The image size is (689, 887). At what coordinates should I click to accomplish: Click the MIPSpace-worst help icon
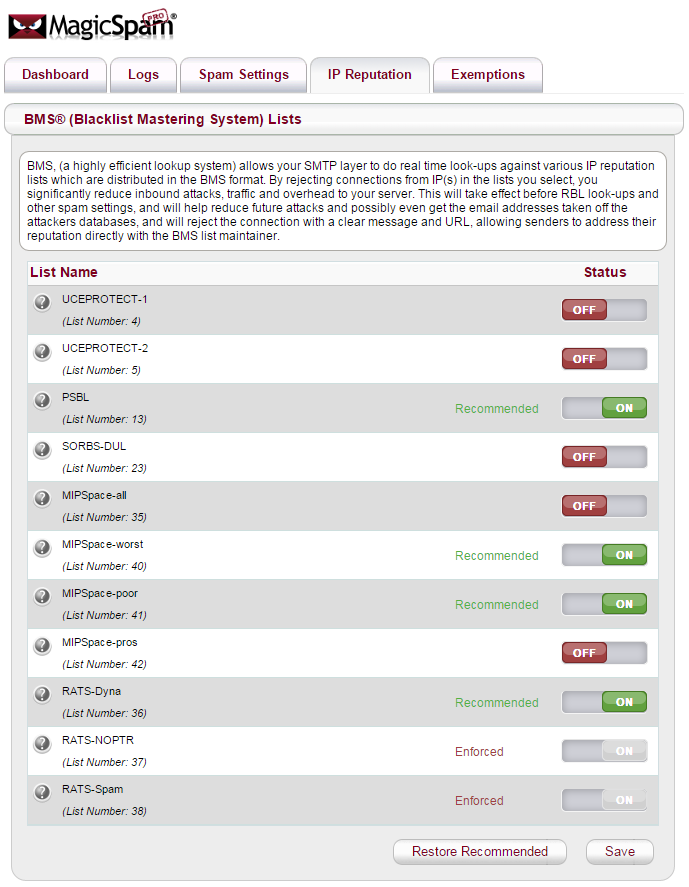(x=42, y=548)
